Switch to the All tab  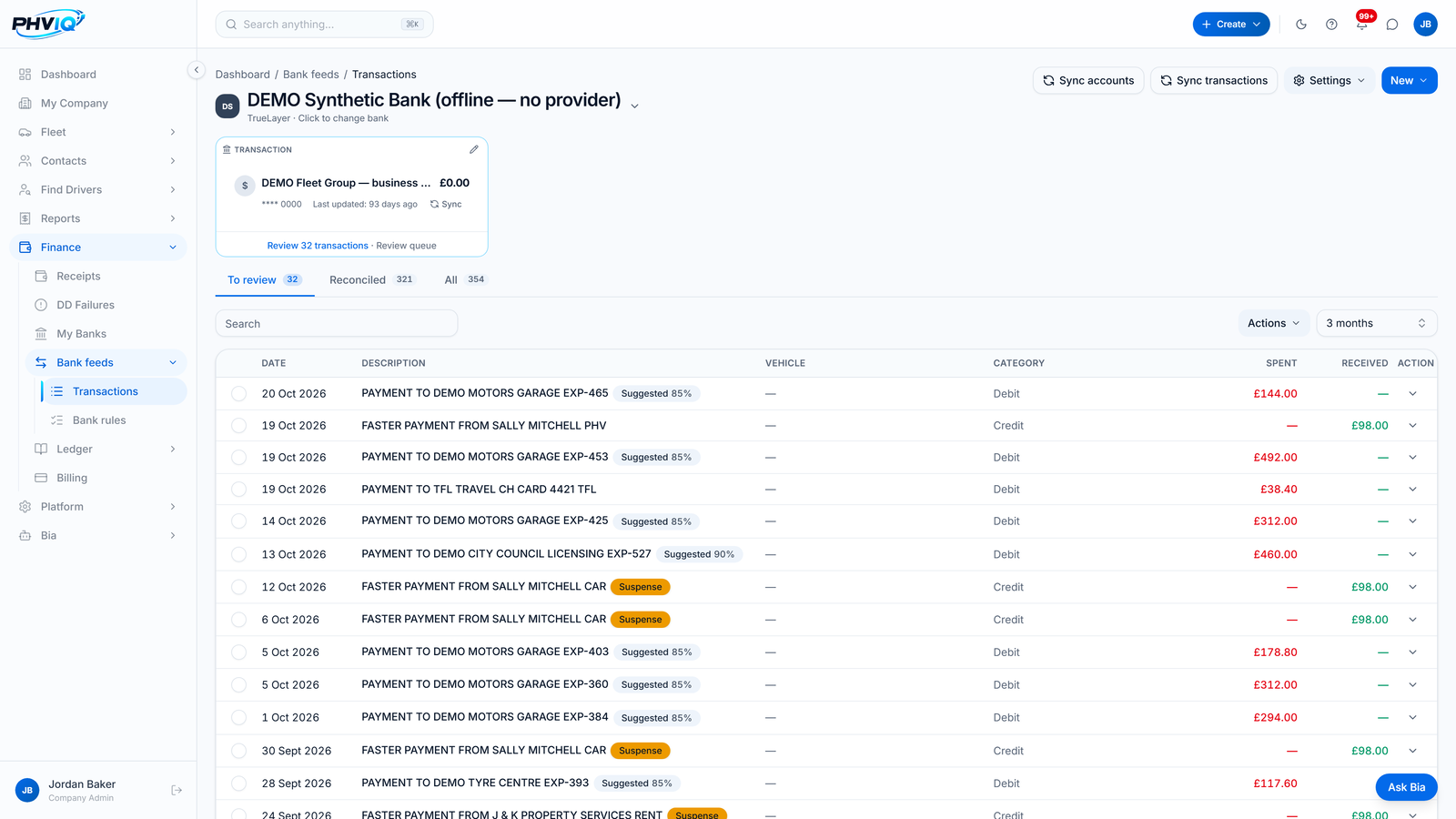click(x=465, y=280)
